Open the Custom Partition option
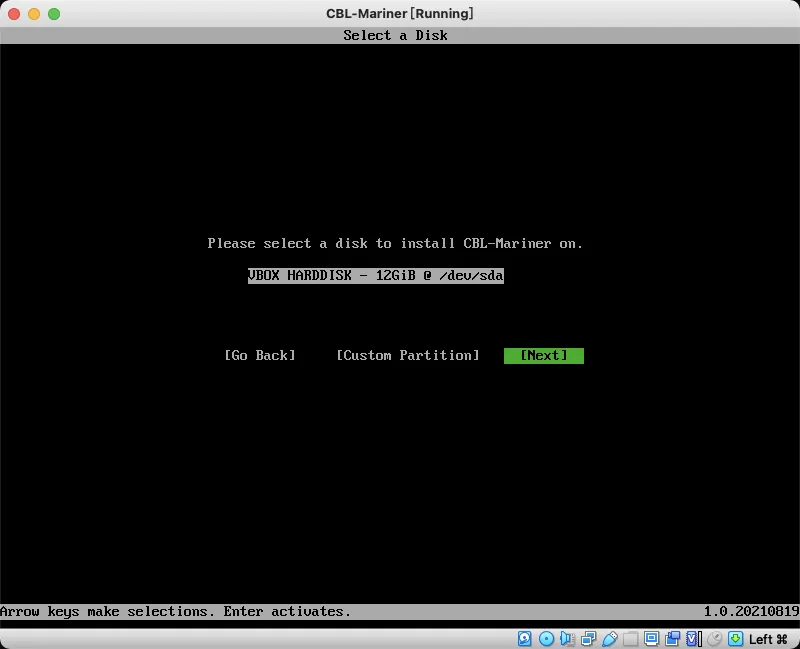 pos(408,355)
